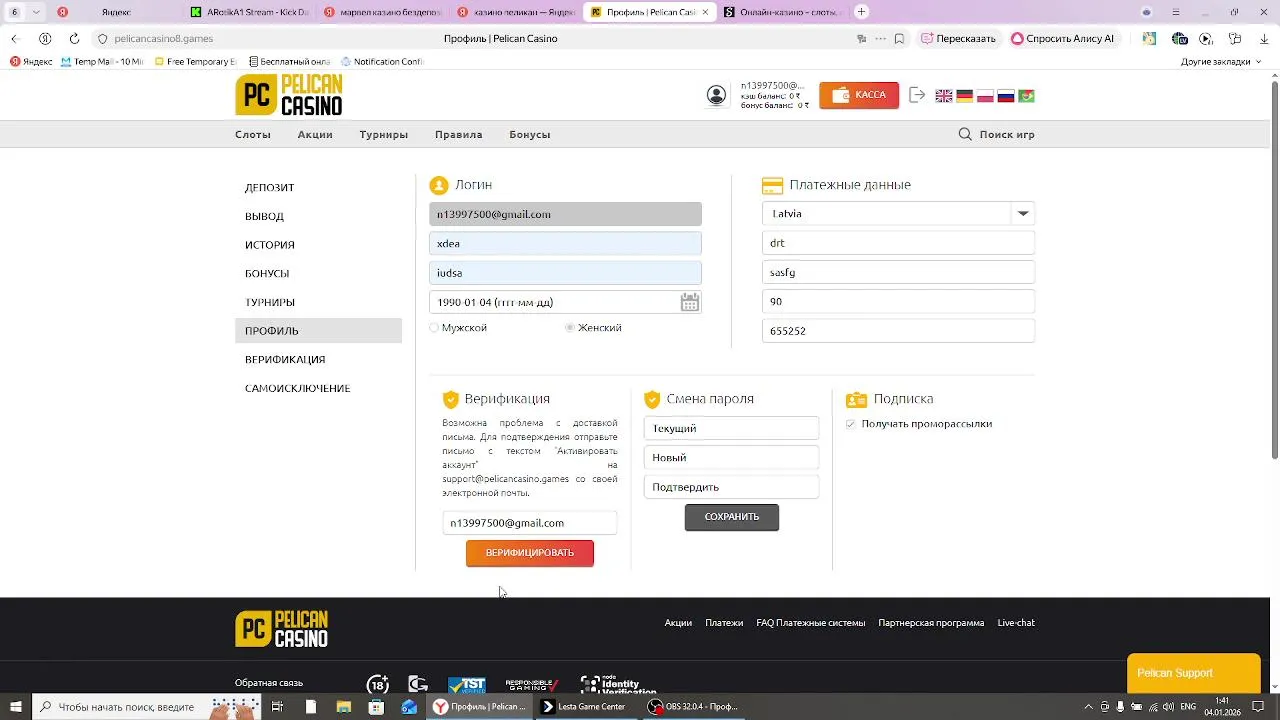Screen dimensions: 1280x720
Task: Click the Pelican Casino footer logo
Action: (282, 629)
